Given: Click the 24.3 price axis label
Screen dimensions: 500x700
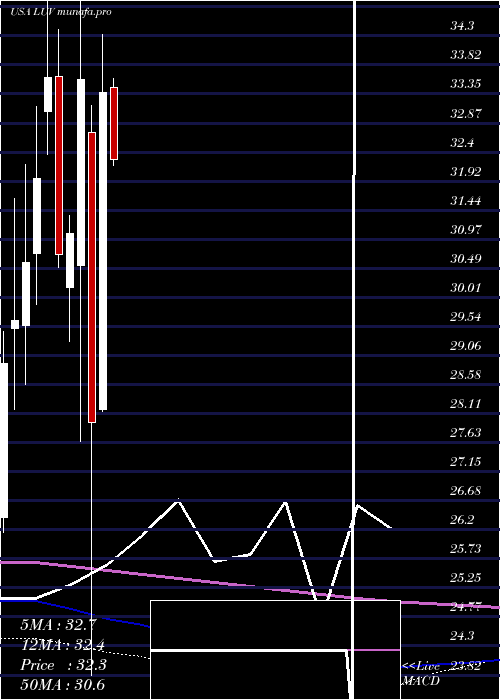Looking at the screenshot, I should pos(462,636).
